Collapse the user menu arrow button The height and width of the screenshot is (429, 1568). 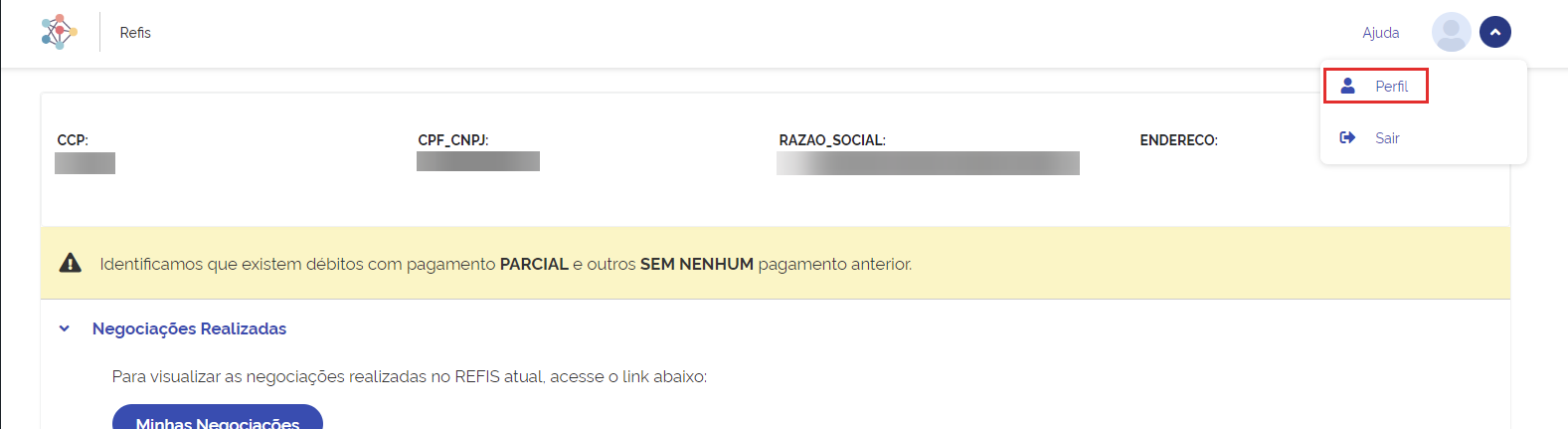coord(1494,32)
